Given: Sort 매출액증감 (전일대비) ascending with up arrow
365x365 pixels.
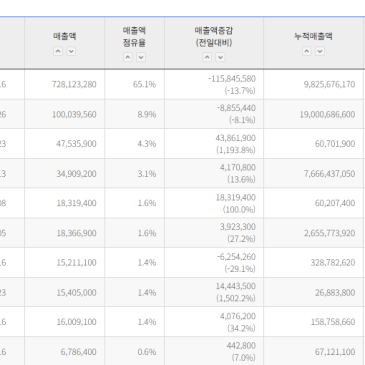Looking at the screenshot, I should [207, 57].
